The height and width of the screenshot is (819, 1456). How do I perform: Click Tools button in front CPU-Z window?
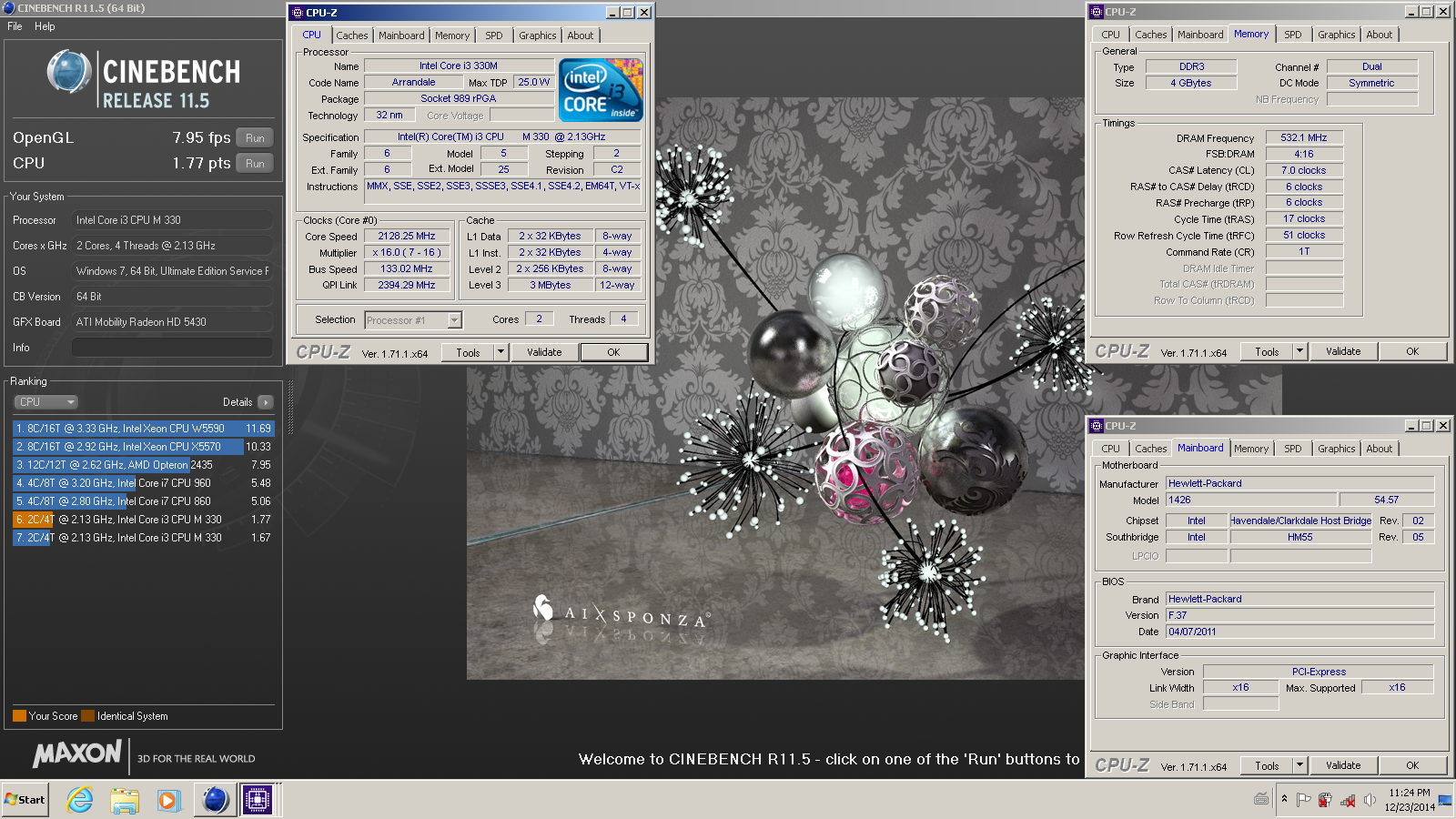tap(469, 352)
